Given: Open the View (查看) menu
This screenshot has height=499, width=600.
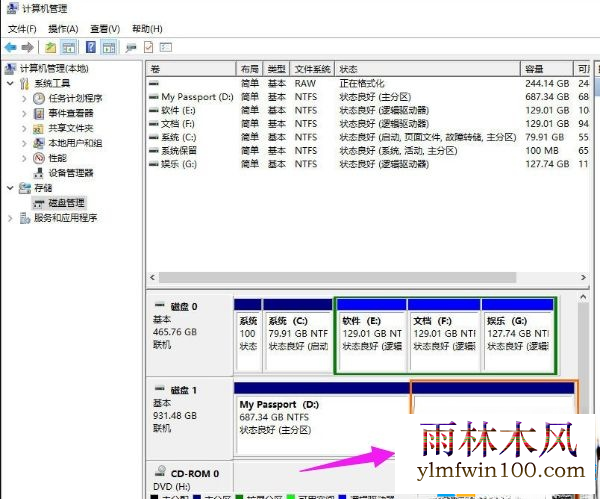Looking at the screenshot, I should 105,29.
